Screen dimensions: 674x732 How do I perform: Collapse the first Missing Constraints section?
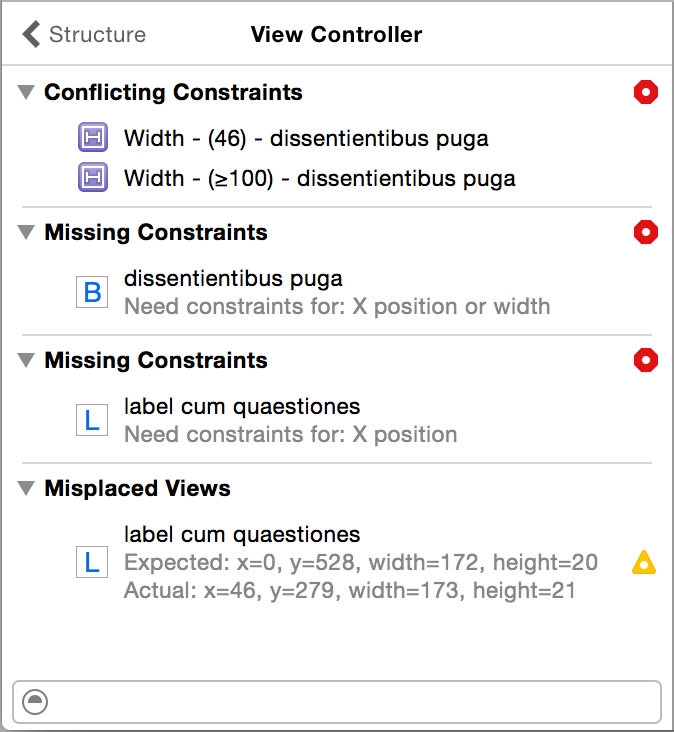coord(26,233)
